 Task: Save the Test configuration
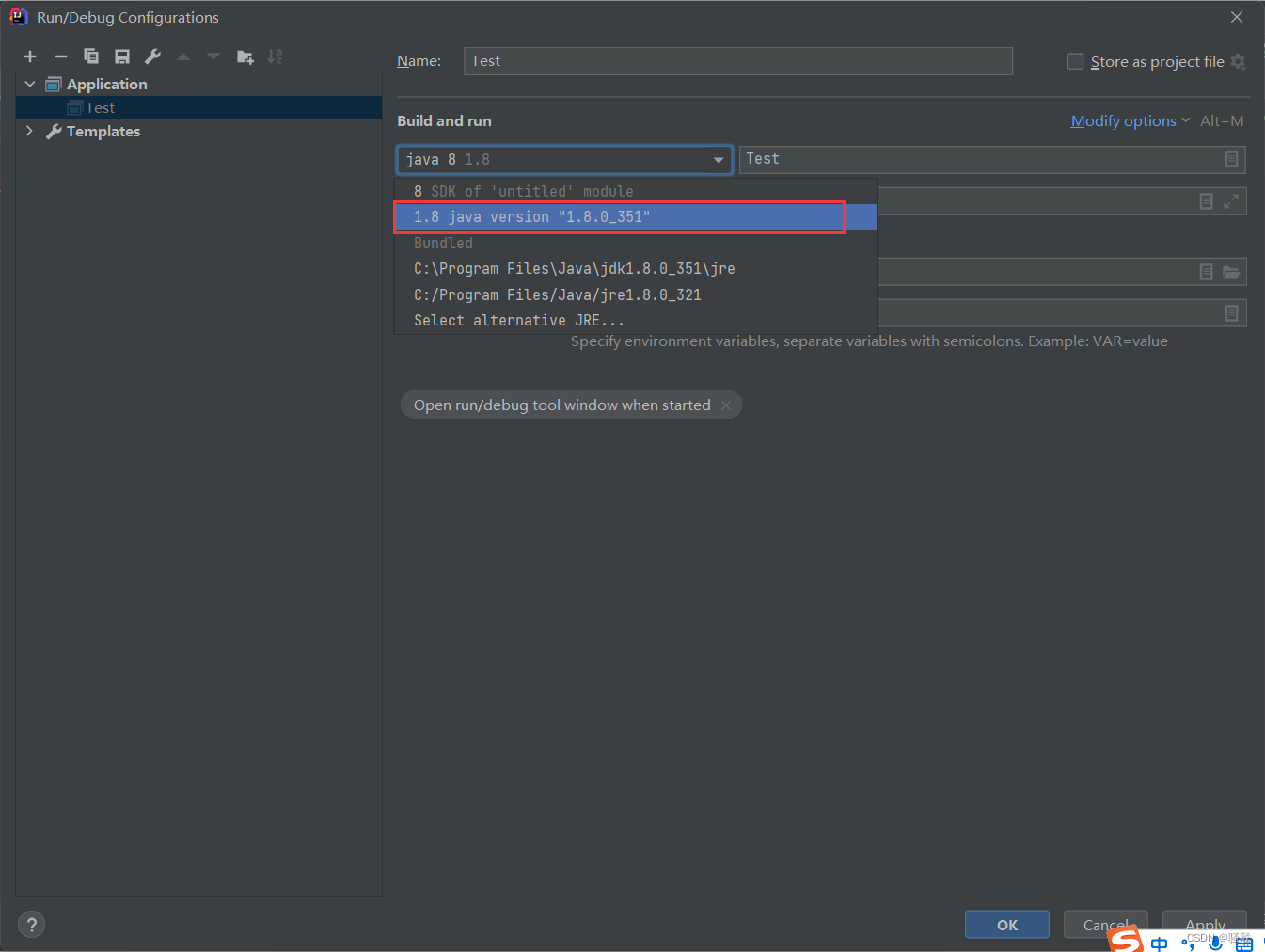(x=121, y=56)
